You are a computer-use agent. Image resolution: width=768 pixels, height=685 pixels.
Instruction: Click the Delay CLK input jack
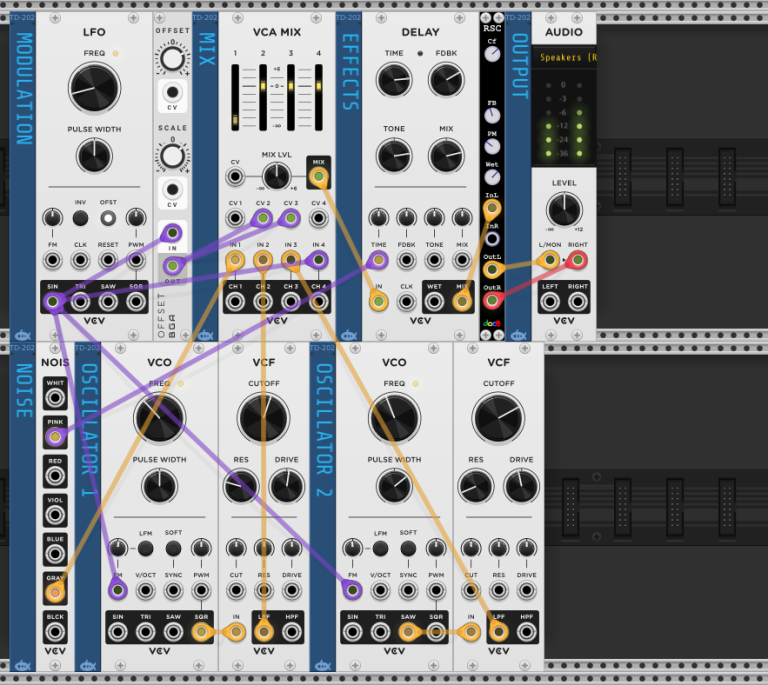[x=407, y=302]
